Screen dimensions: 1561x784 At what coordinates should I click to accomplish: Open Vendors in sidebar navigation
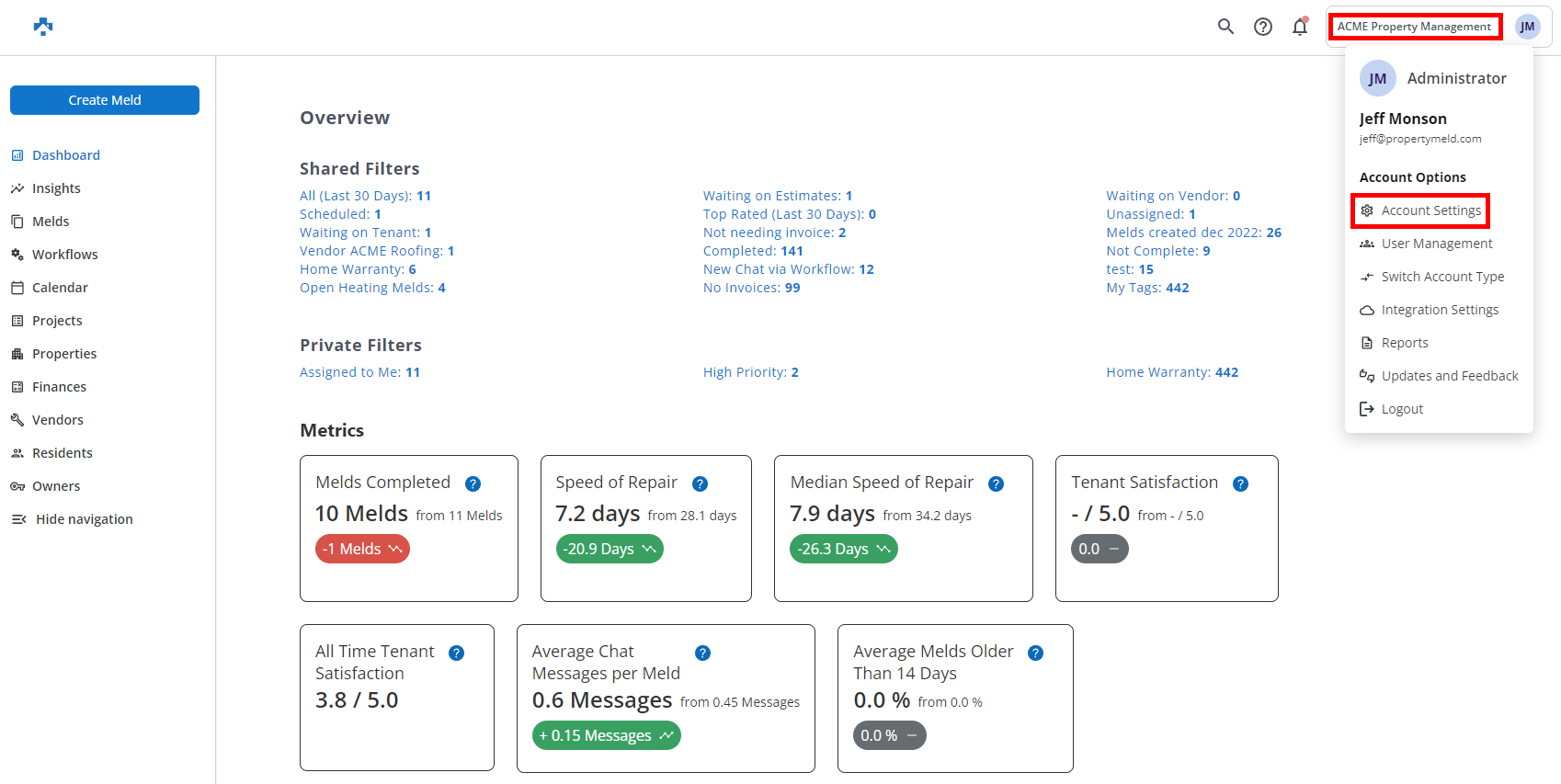tap(57, 420)
